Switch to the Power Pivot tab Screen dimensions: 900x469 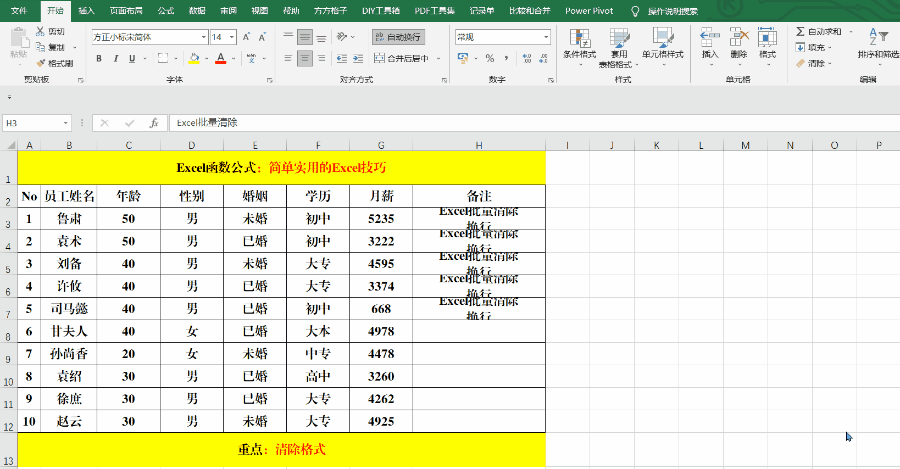[589, 10]
